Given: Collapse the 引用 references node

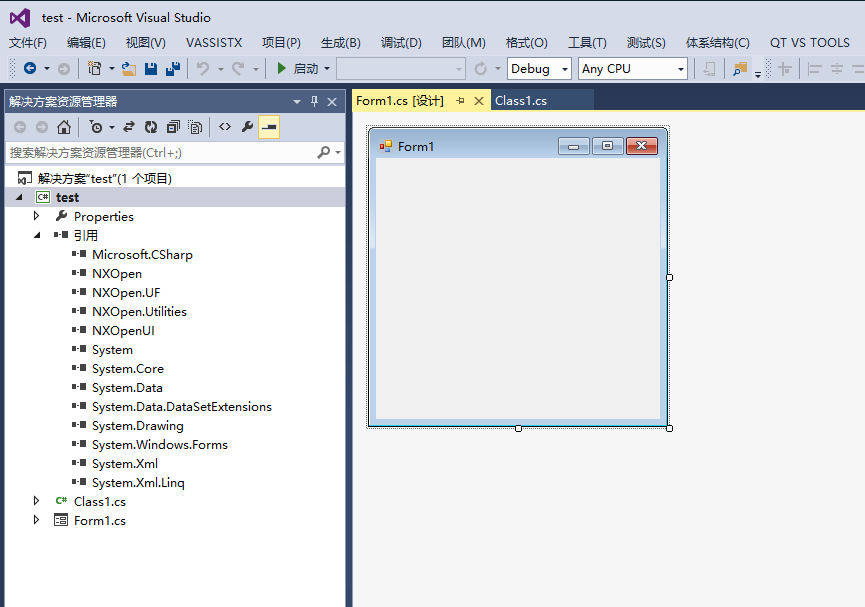Looking at the screenshot, I should pos(37,235).
